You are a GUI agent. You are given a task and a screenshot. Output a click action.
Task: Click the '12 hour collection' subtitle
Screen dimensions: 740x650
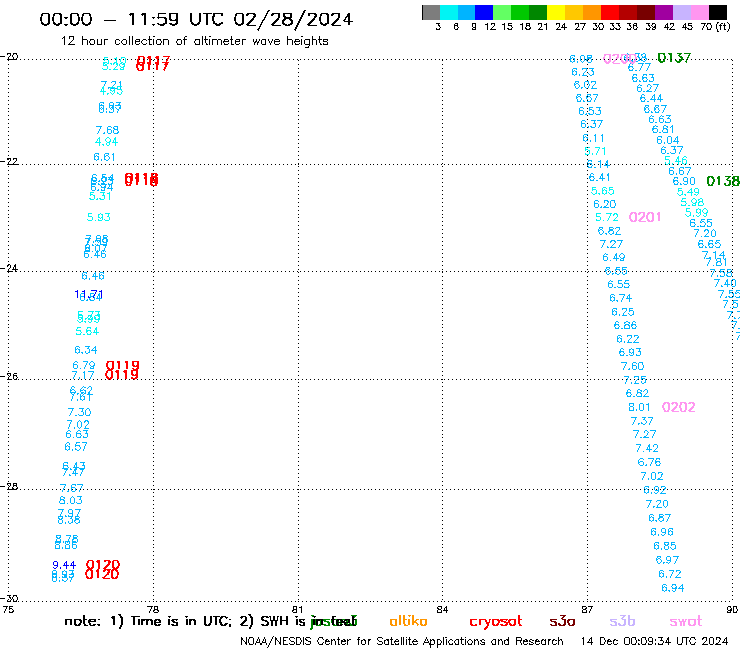(194, 41)
